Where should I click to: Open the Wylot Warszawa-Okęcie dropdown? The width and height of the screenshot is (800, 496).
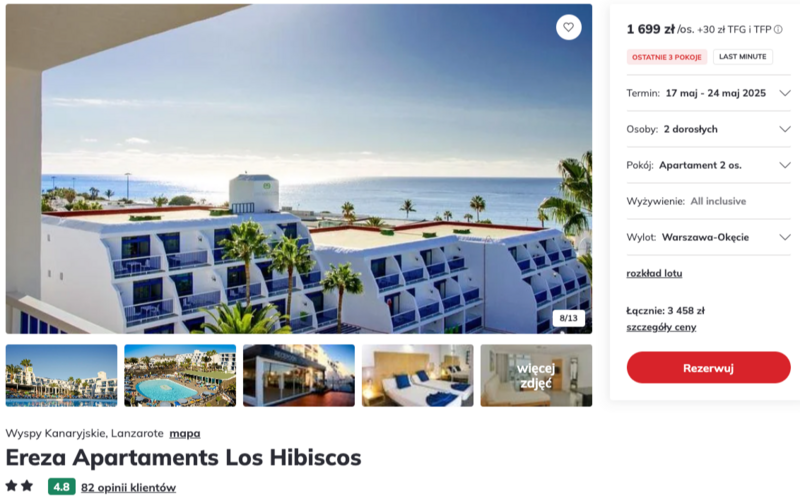click(x=708, y=237)
